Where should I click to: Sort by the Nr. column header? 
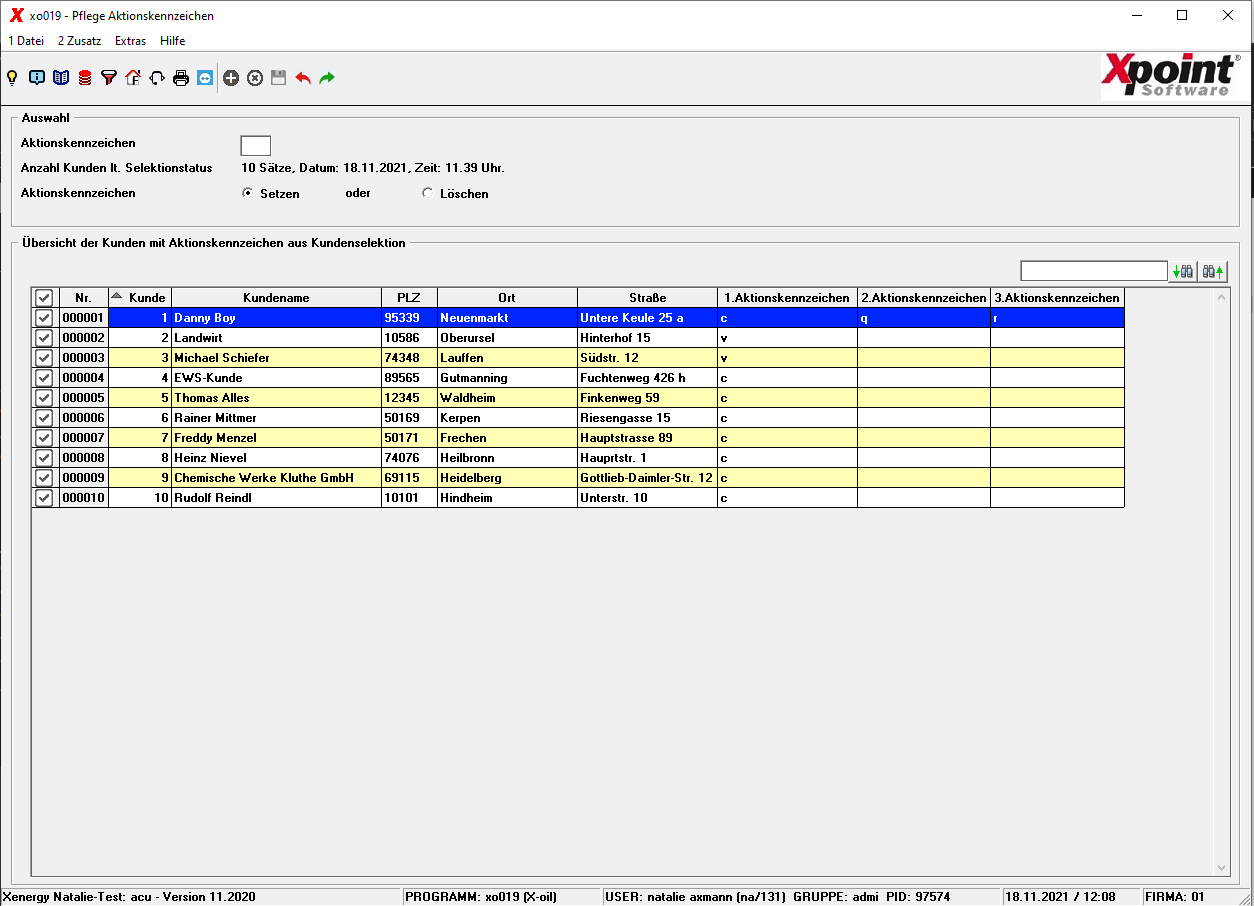[x=83, y=298]
